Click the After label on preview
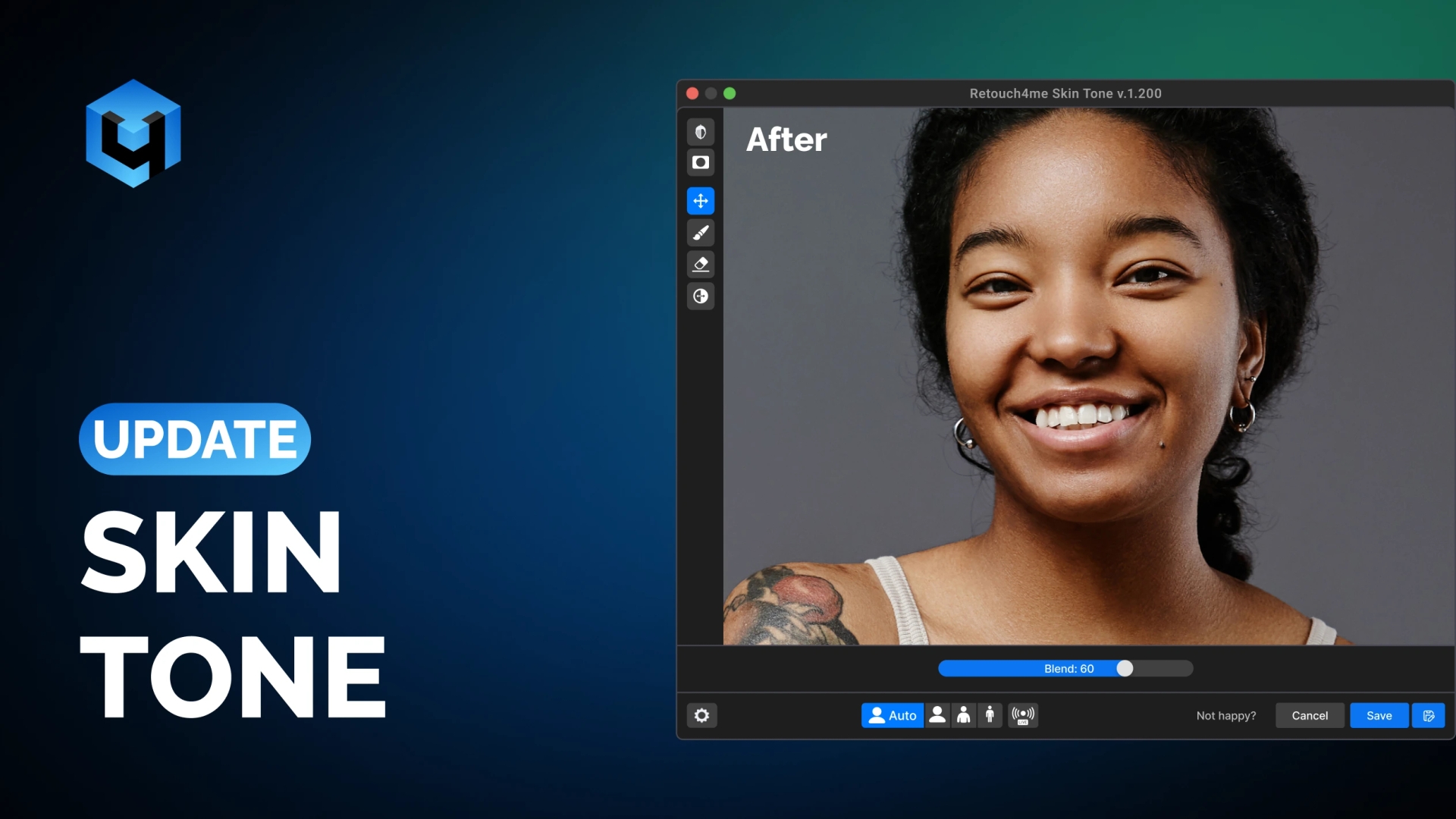Screen dimensions: 1456x819 point(786,140)
